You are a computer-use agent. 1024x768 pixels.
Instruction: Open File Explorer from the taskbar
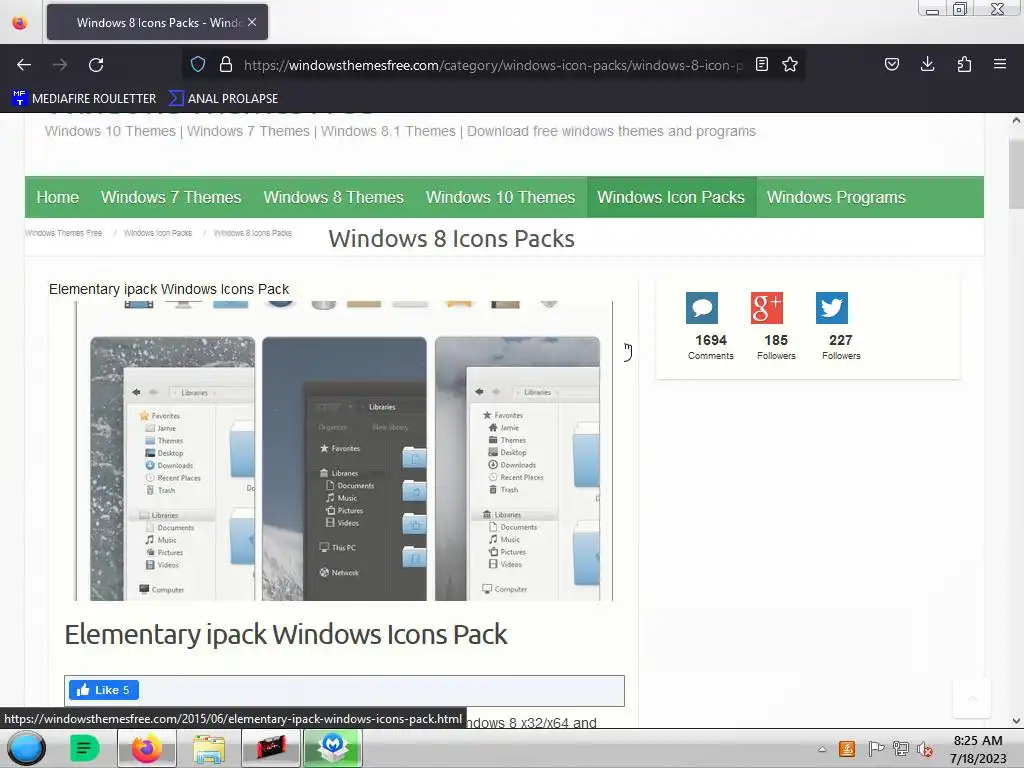click(209, 748)
